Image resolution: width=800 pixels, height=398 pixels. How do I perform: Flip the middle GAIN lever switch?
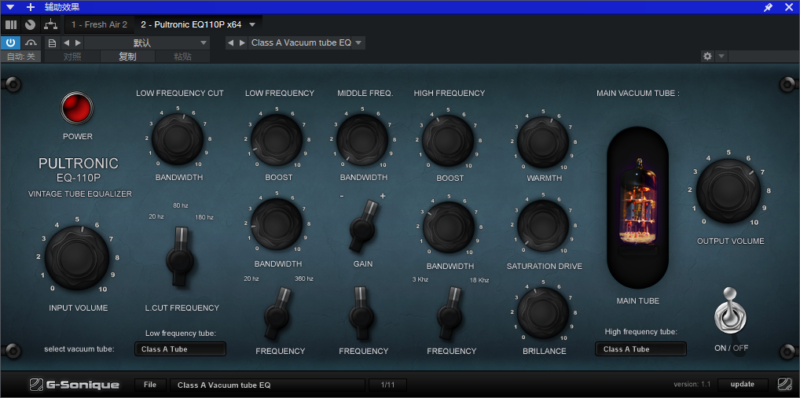coord(363,226)
